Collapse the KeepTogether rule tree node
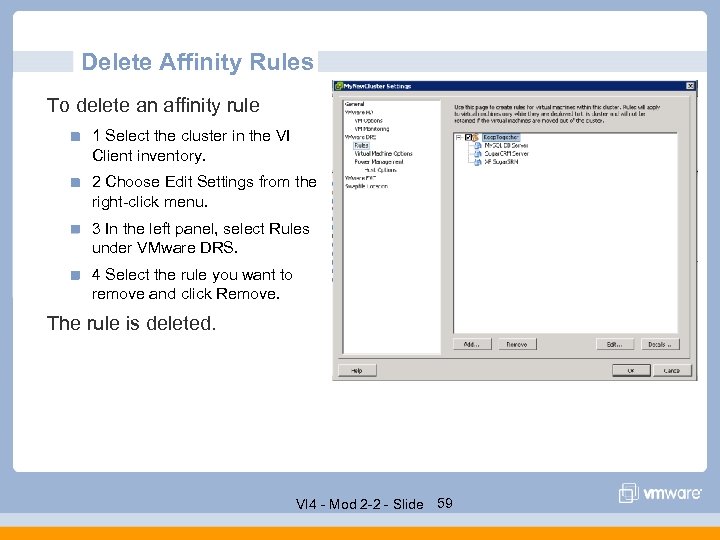720x540 pixels. [458, 137]
